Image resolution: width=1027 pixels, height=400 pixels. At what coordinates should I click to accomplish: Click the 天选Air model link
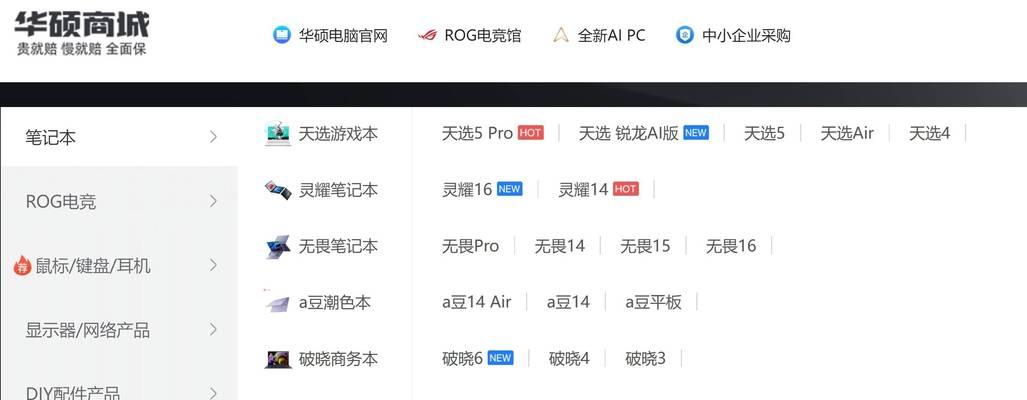pyautogui.click(x=847, y=134)
